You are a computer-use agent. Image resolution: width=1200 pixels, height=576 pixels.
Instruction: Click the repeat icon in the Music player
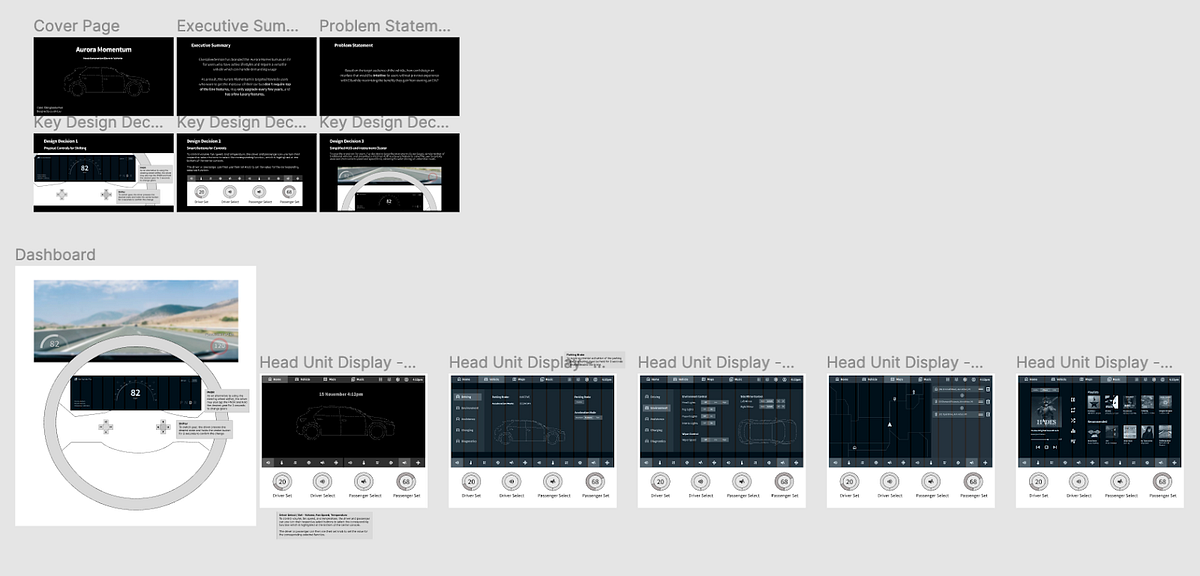(x=1072, y=409)
